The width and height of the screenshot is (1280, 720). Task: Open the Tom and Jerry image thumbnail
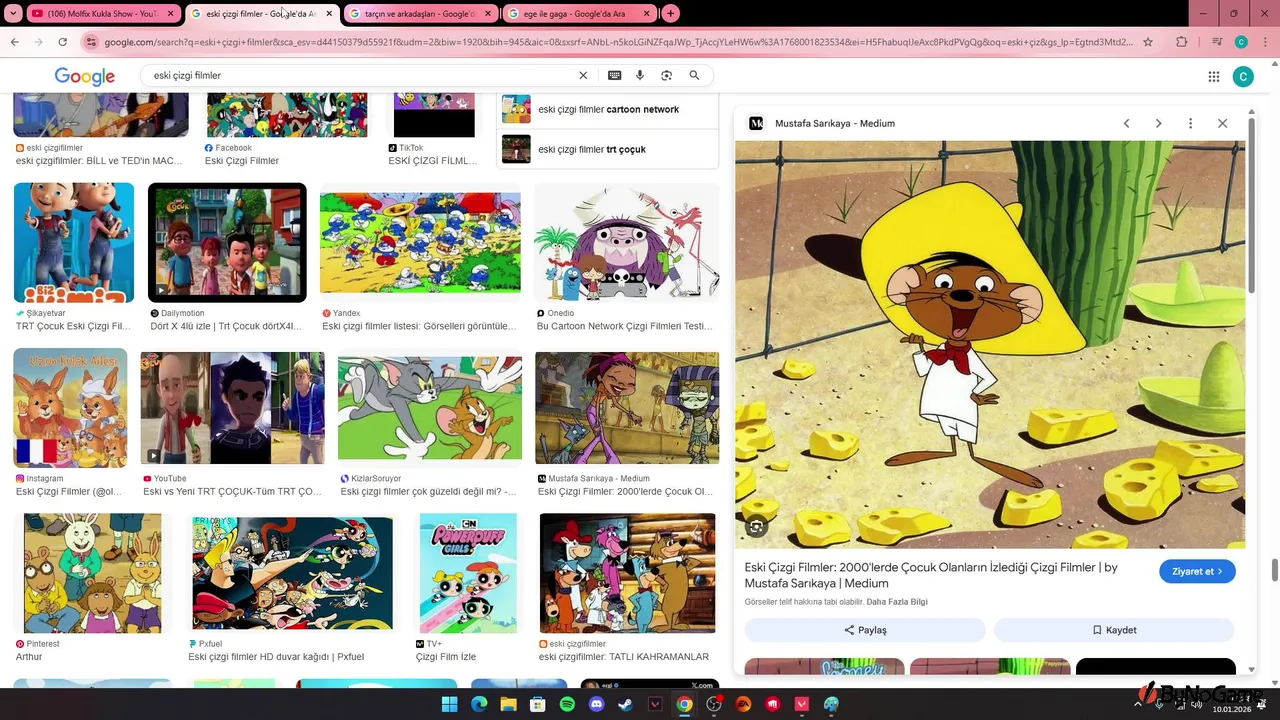click(430, 409)
